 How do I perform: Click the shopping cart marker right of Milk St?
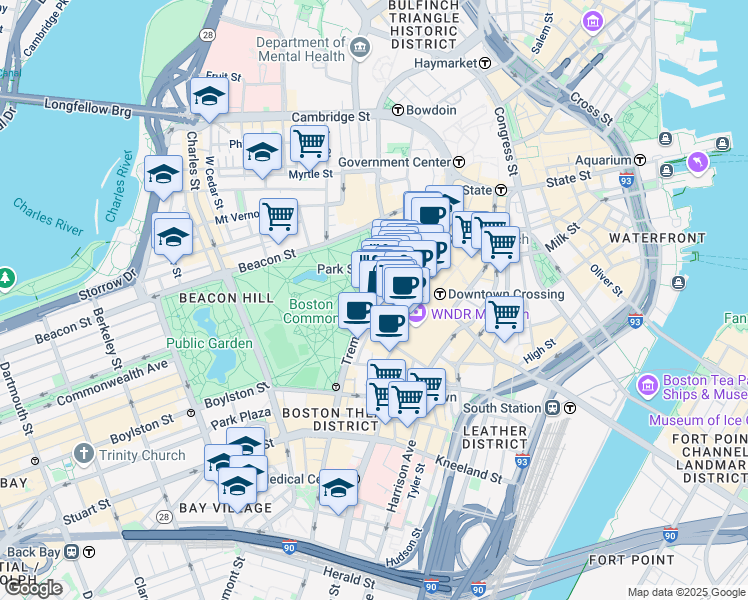coord(500,247)
